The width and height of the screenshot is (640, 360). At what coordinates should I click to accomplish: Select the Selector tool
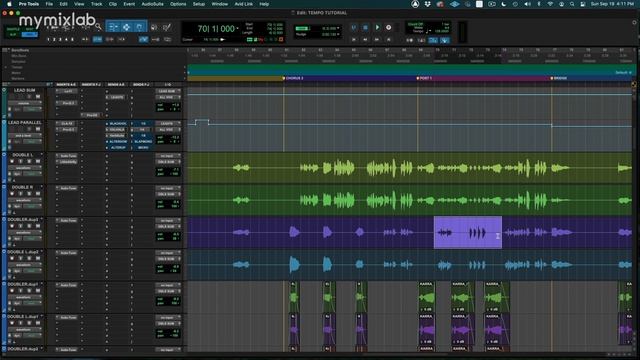127,27
